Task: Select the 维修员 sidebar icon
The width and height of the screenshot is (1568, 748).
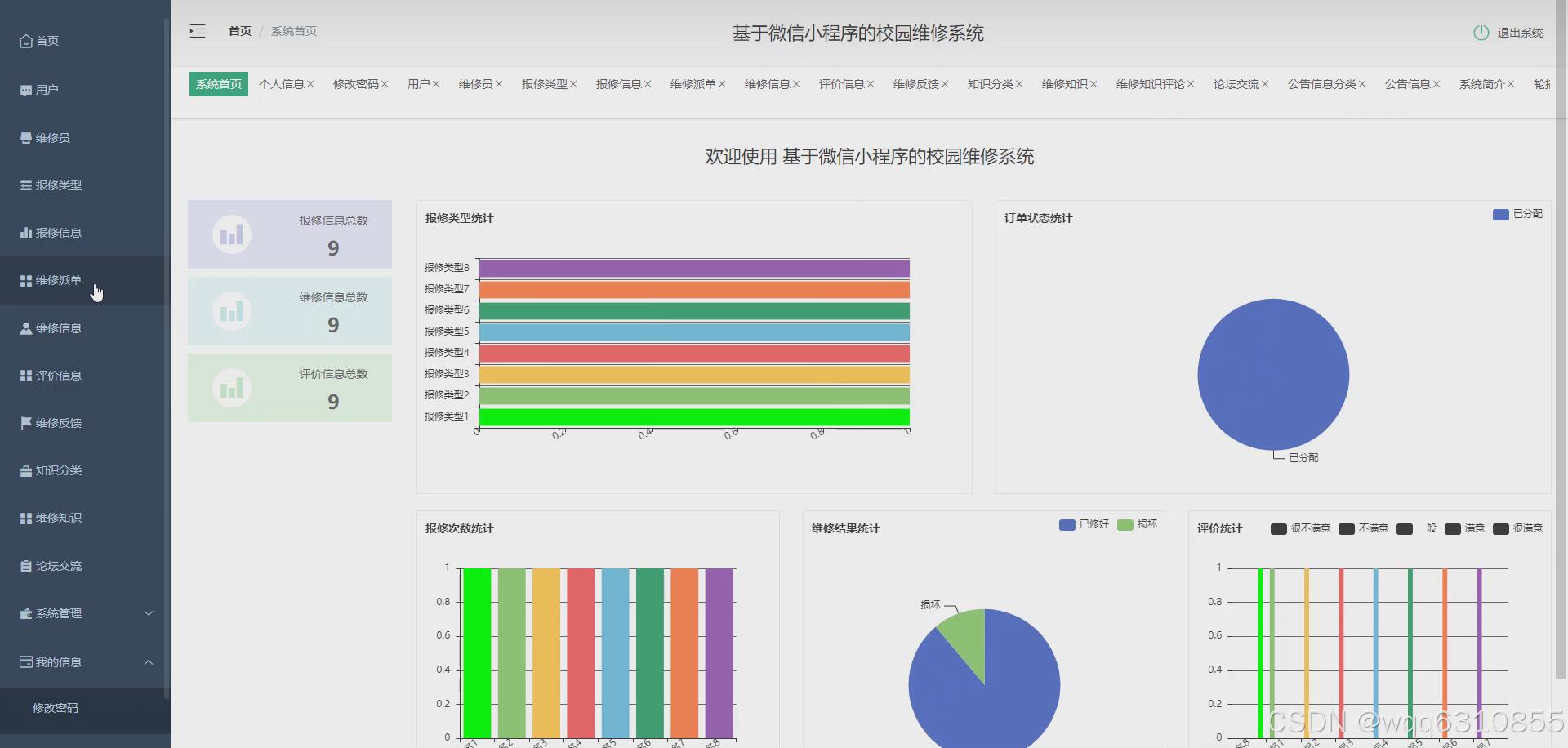Action: click(x=27, y=137)
